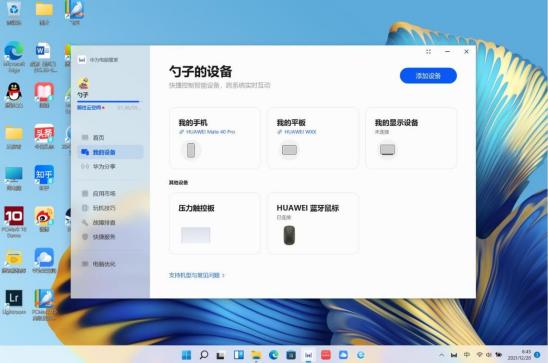This screenshot has height=363, width=548.
Task: Open the 我的平板 device card
Action: (x=313, y=138)
